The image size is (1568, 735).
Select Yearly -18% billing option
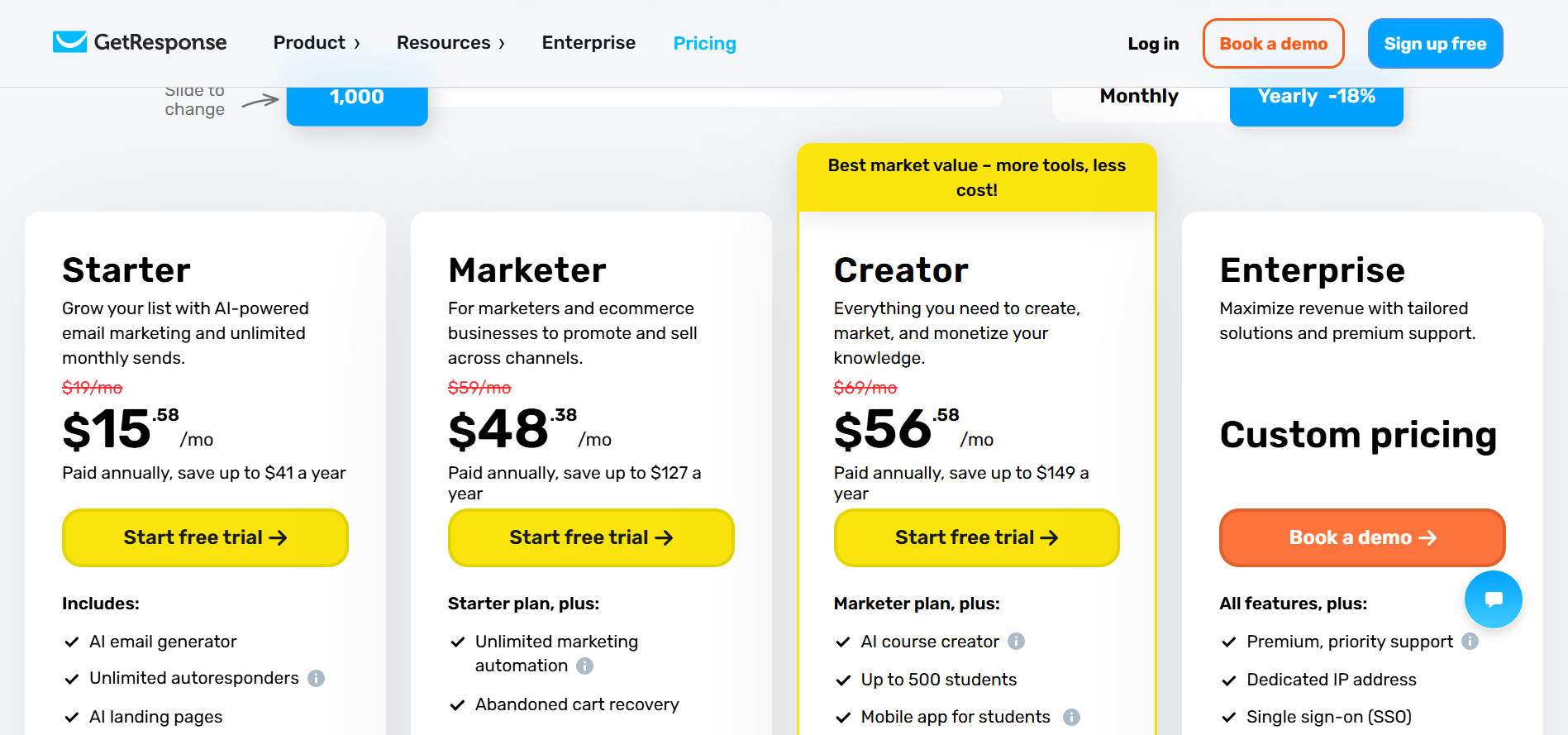tap(1316, 98)
